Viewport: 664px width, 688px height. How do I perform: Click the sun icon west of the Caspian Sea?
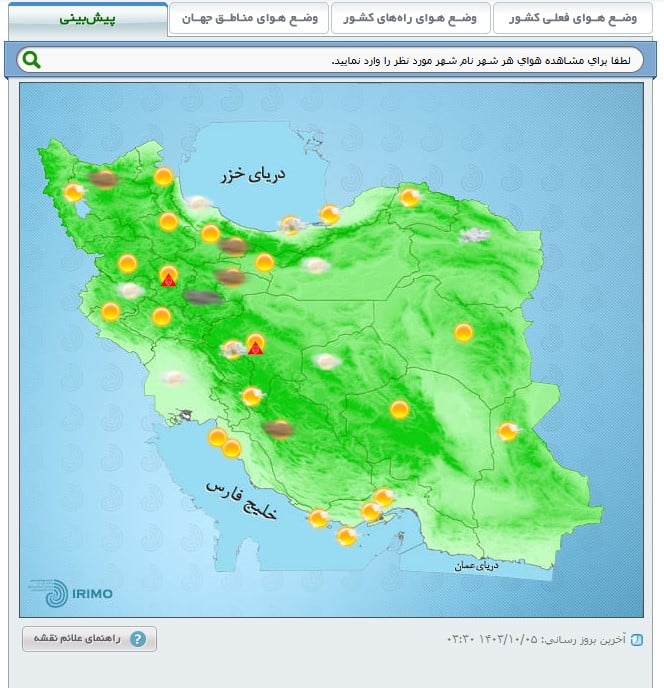coord(163,176)
